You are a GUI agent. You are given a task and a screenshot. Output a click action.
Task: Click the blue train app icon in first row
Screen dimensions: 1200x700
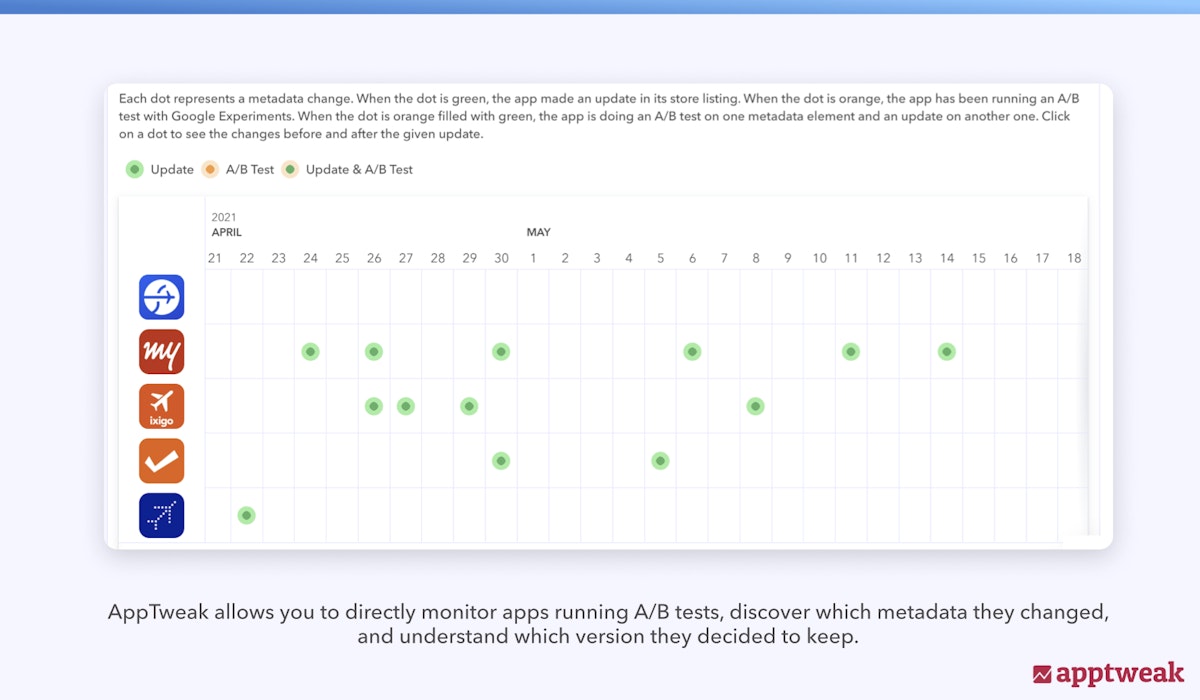click(x=161, y=297)
